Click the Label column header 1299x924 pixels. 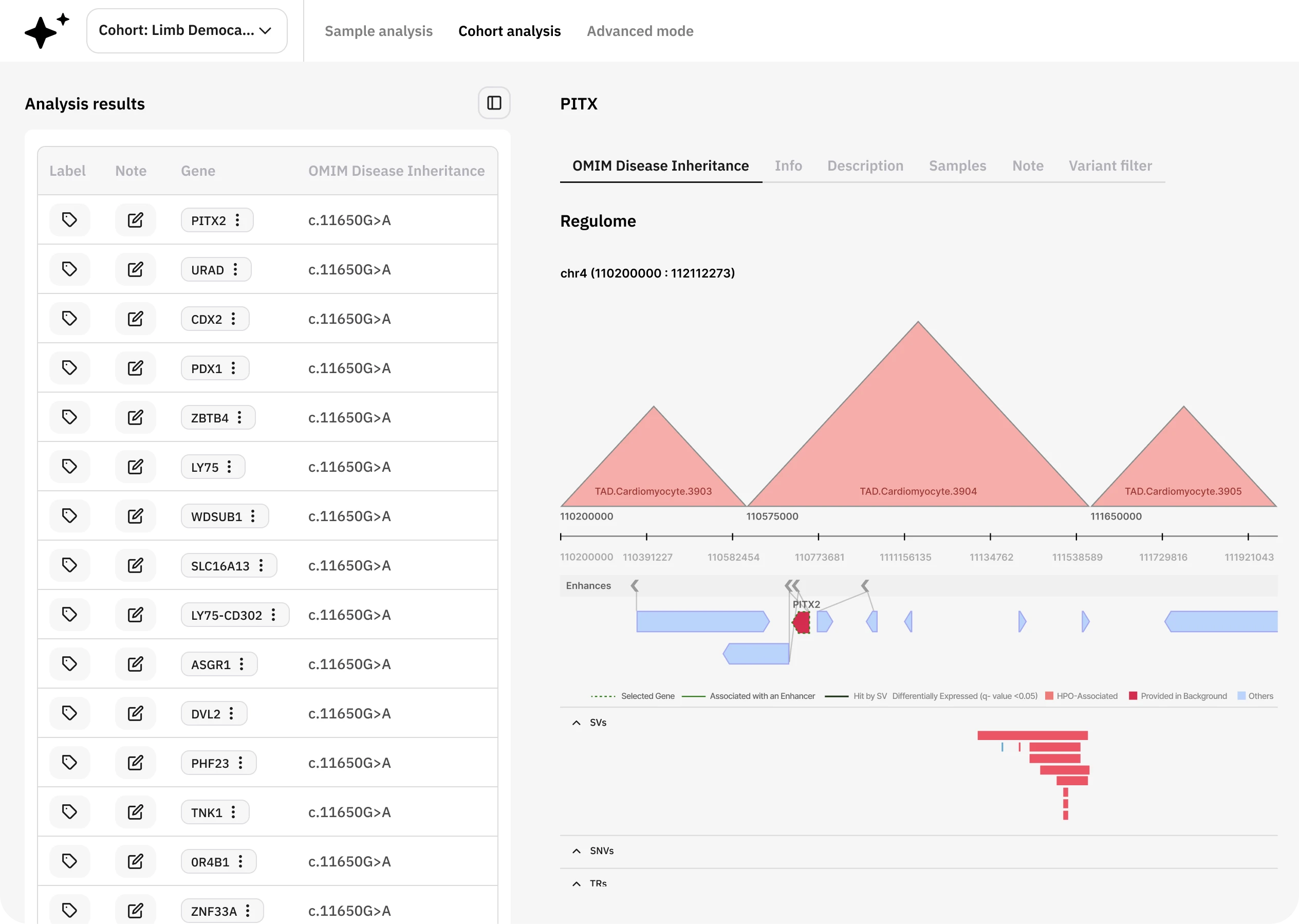pyautogui.click(x=67, y=171)
